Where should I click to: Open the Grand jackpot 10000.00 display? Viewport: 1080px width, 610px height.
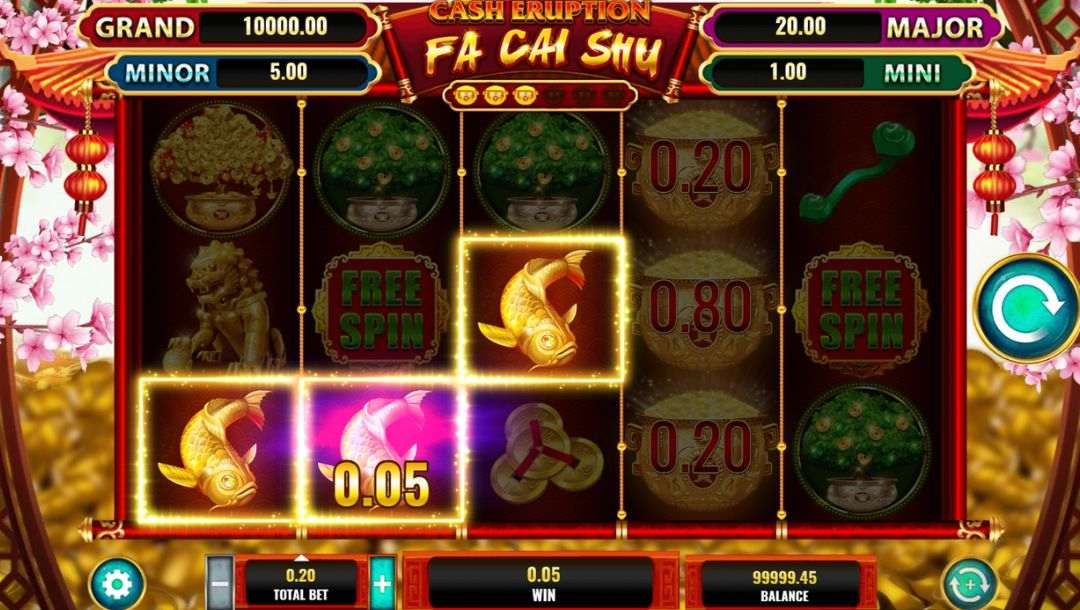[x=229, y=28]
